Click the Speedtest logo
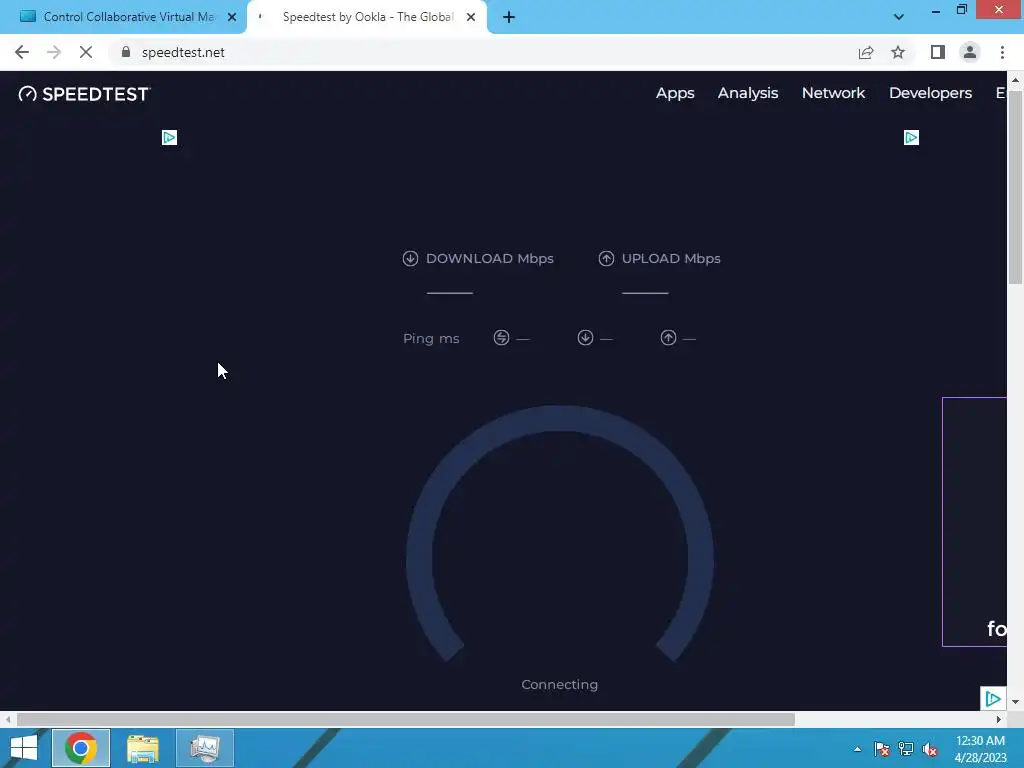Image resolution: width=1024 pixels, height=768 pixels. coord(84,94)
